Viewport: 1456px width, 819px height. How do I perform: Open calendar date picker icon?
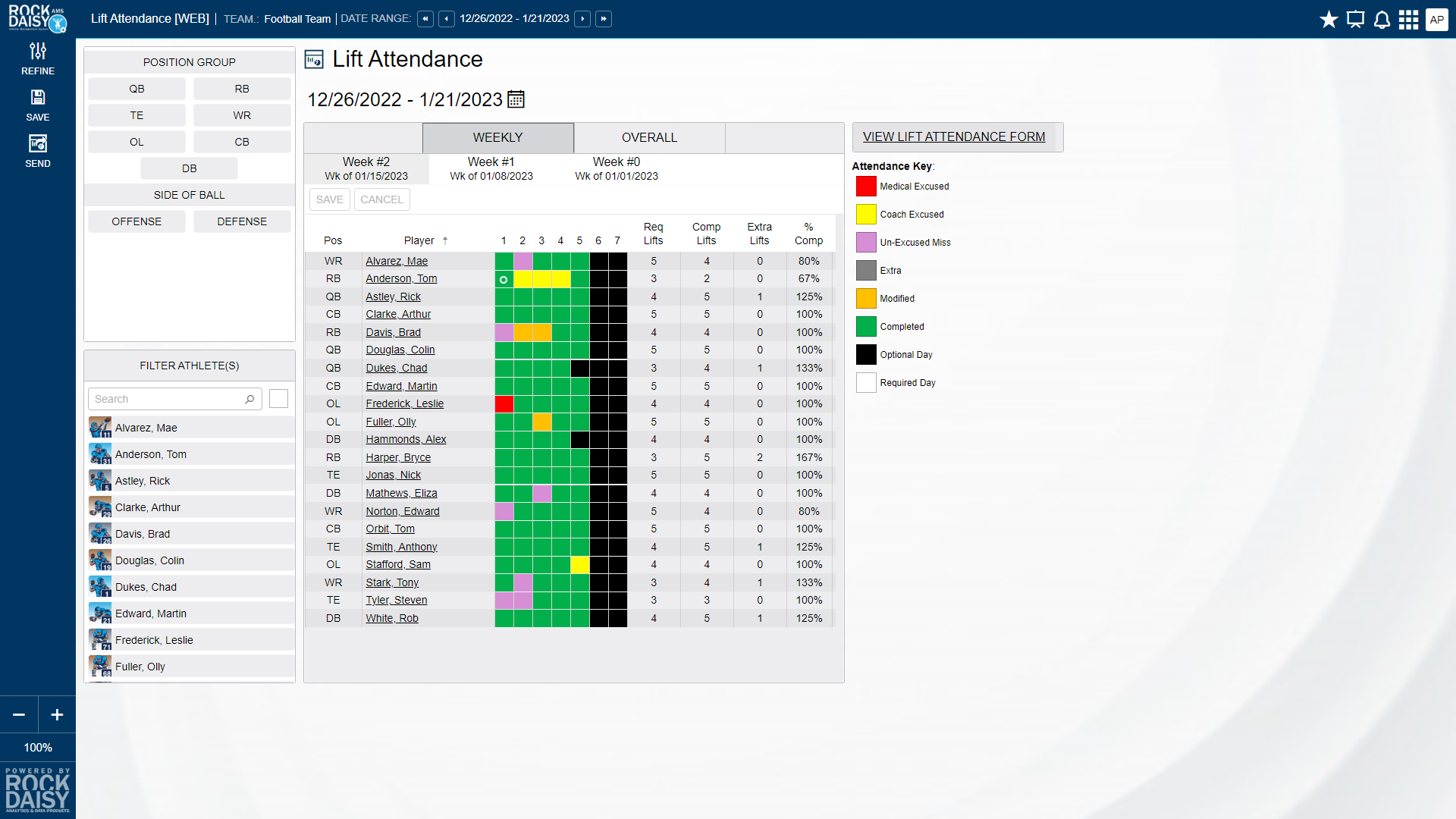tap(516, 99)
